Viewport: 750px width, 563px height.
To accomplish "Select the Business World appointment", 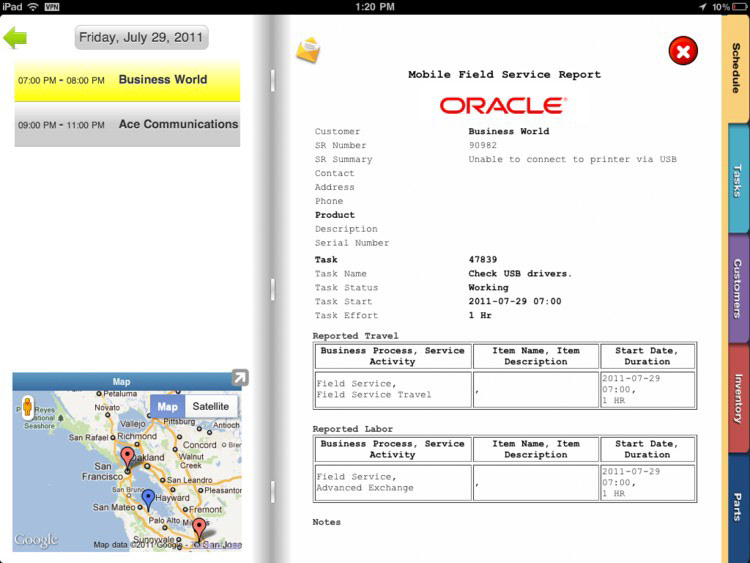I will 127,80.
